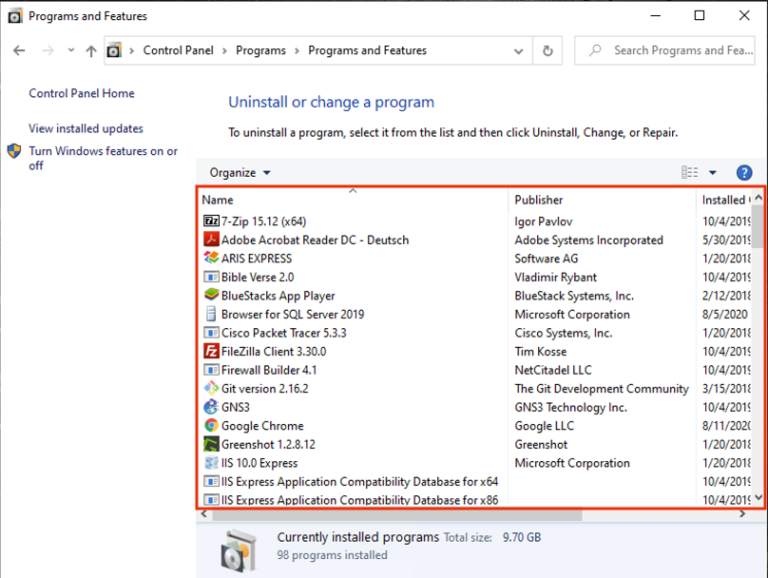Click the scroll down arrow of list
Viewport: 768px width, 578px height.
coord(758,498)
